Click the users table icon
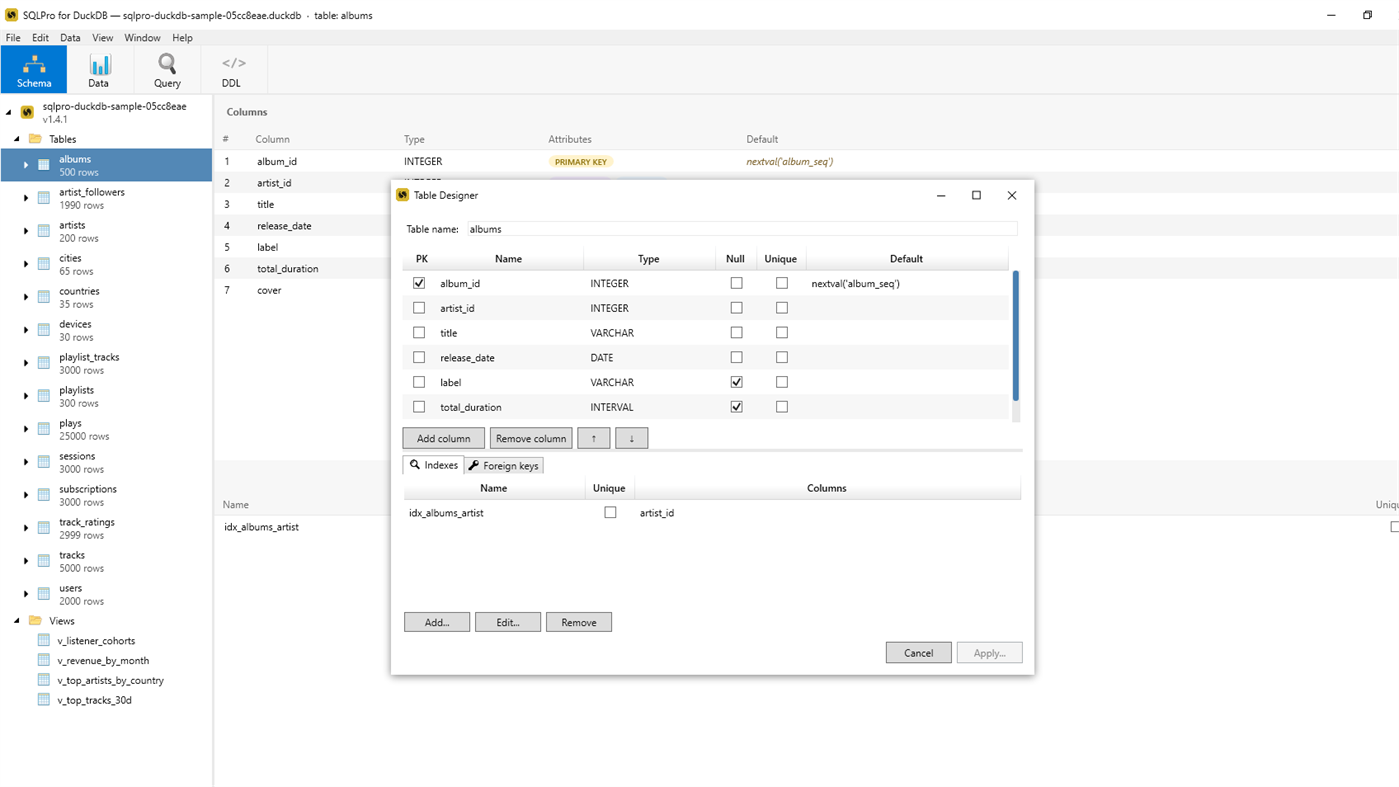The height and width of the screenshot is (787, 1399). [x=44, y=594]
